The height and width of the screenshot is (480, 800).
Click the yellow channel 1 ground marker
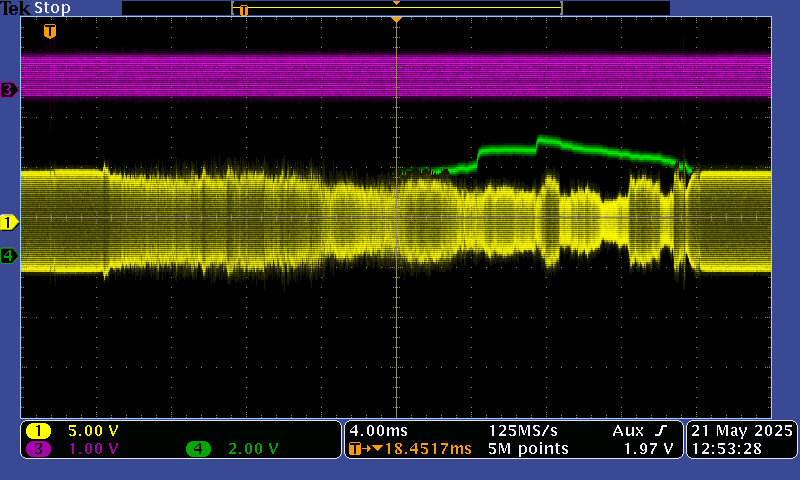click(9, 222)
